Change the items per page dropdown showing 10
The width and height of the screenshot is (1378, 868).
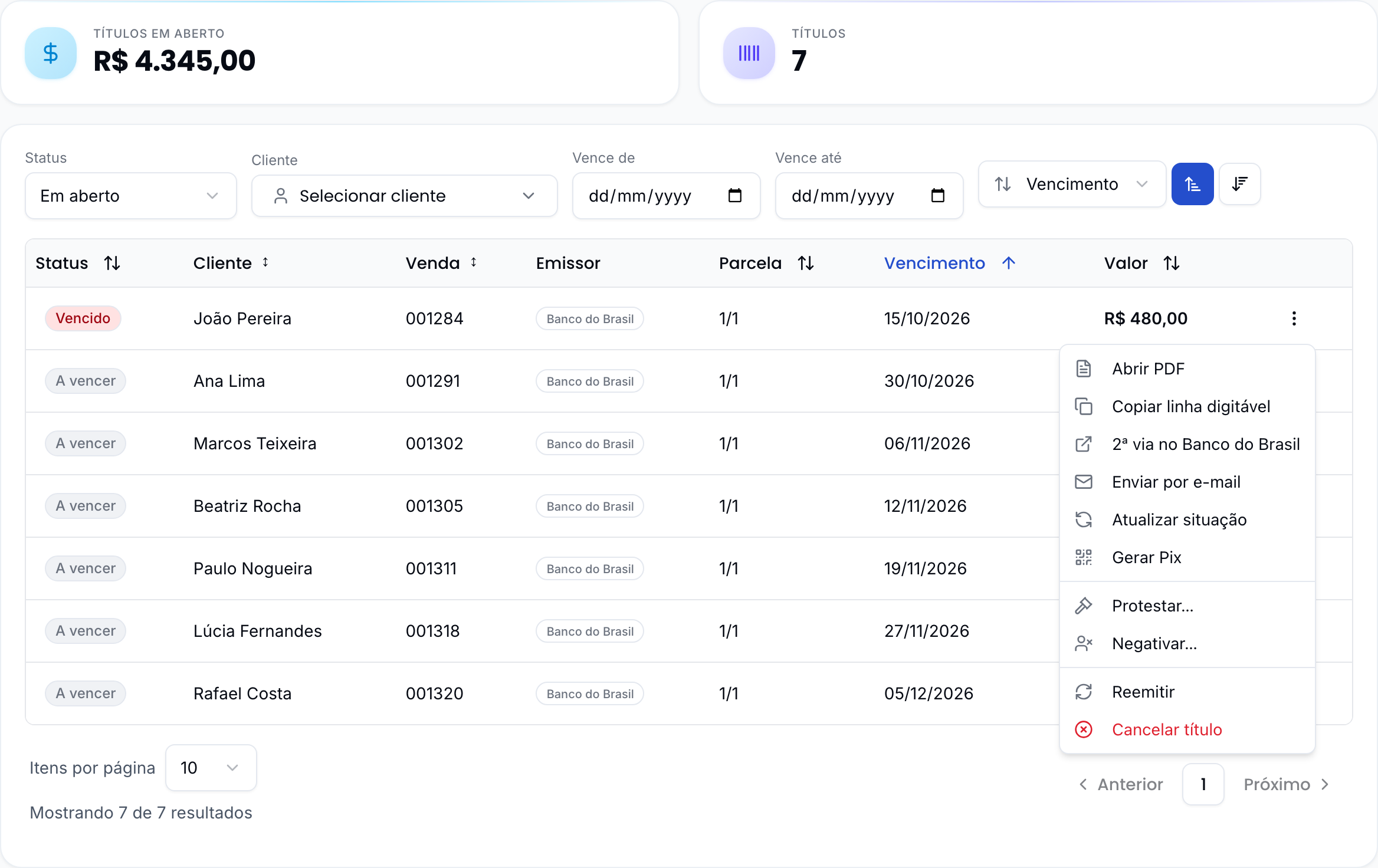211,768
